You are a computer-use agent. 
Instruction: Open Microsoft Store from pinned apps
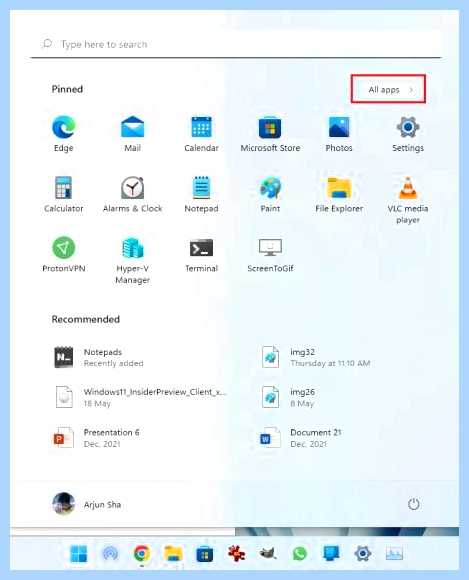pyautogui.click(x=270, y=134)
